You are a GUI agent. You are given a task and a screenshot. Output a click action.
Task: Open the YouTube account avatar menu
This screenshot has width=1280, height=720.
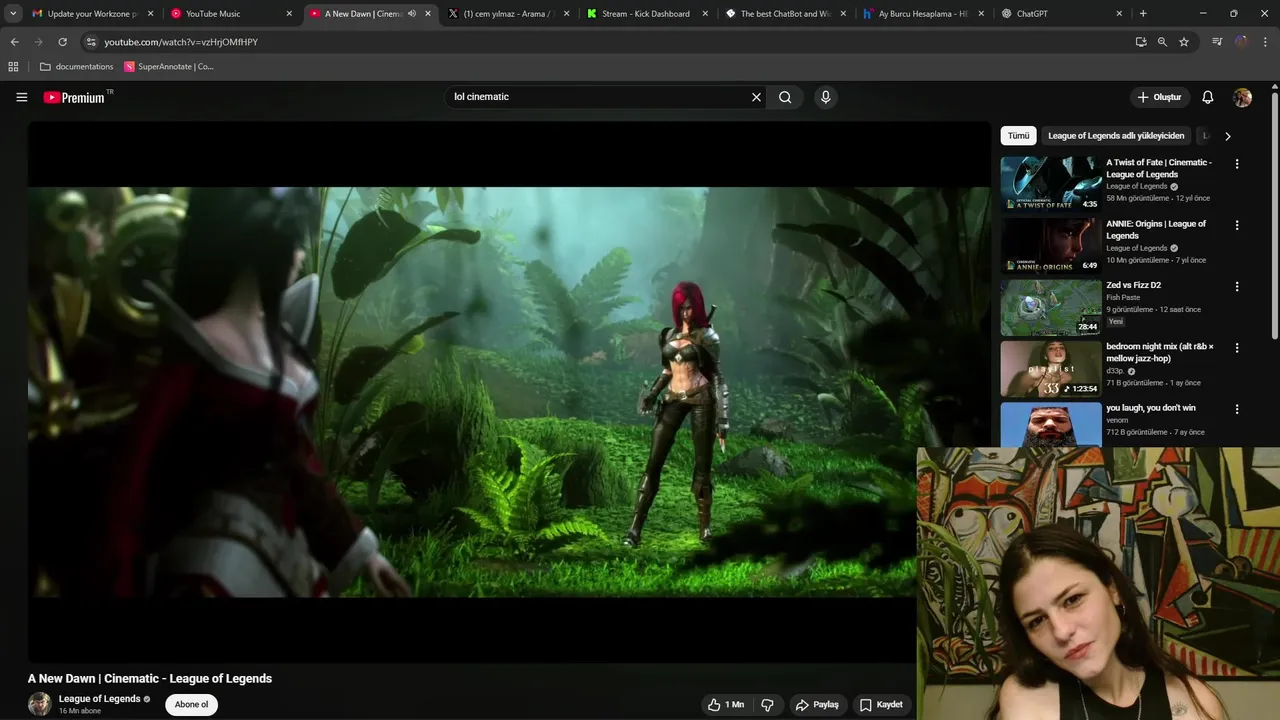tap(1242, 97)
